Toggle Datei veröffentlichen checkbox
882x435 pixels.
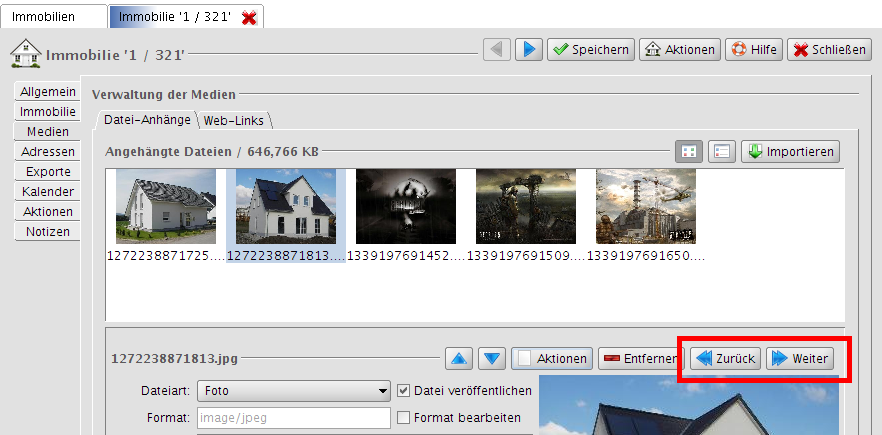click(x=404, y=391)
